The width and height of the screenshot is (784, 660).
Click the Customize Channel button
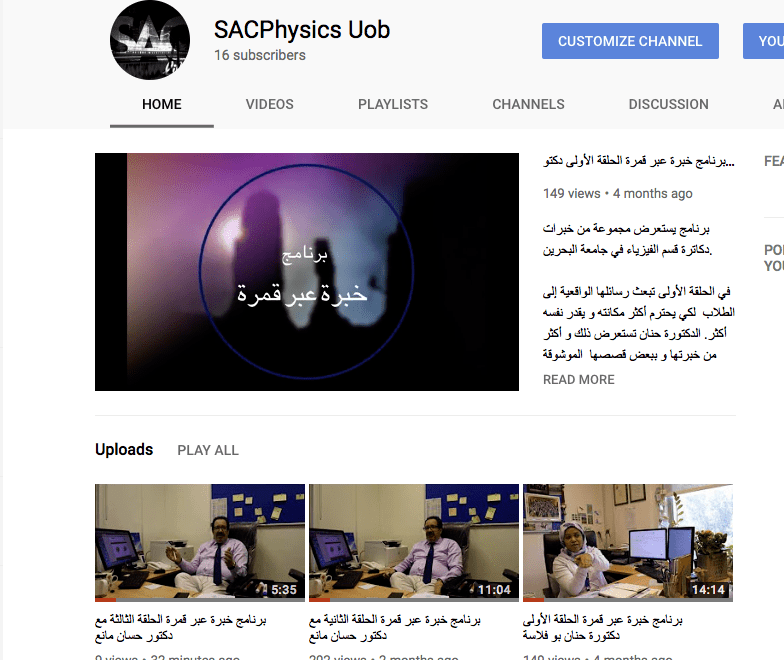coord(630,41)
